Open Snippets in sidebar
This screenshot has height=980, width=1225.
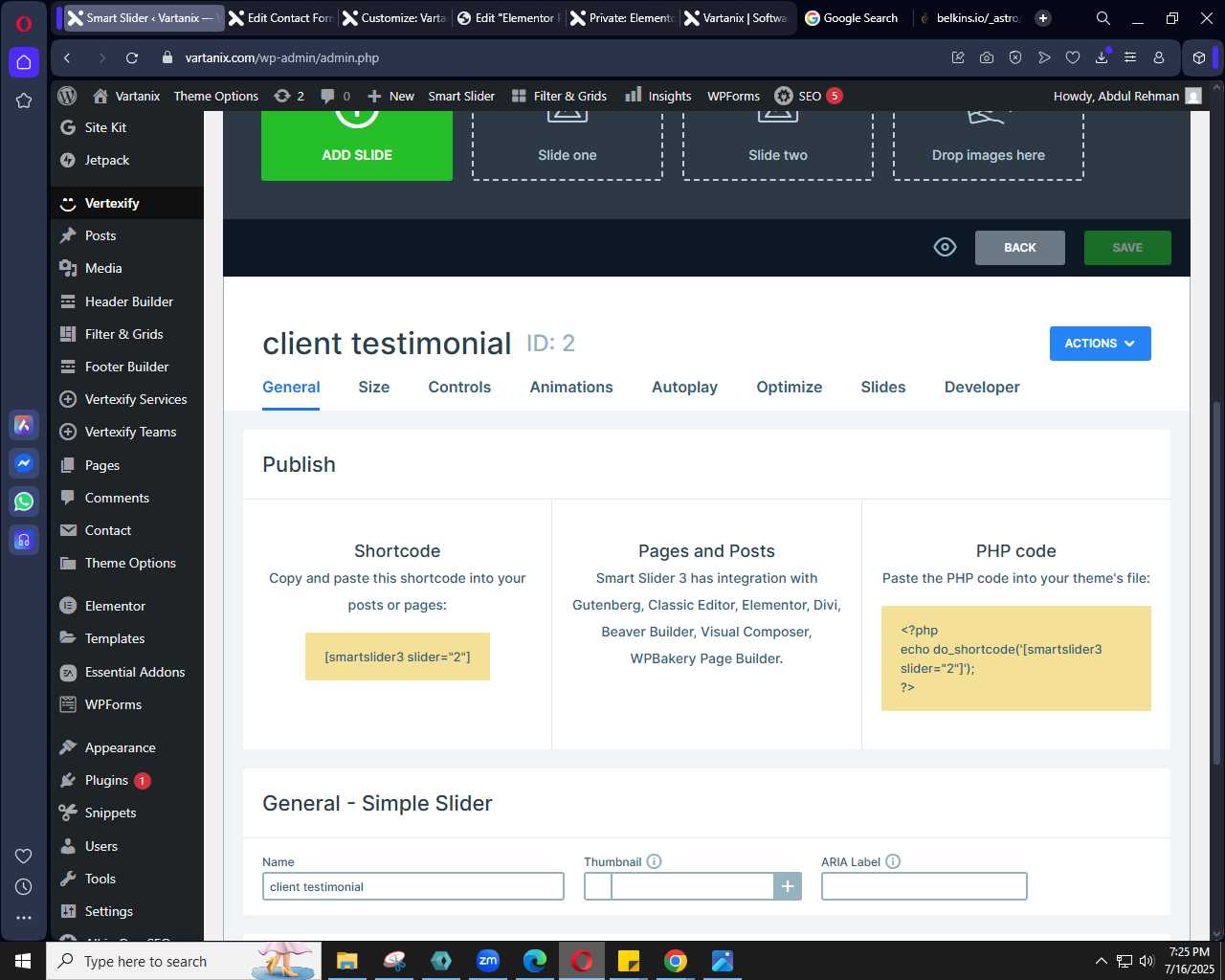tap(126, 813)
